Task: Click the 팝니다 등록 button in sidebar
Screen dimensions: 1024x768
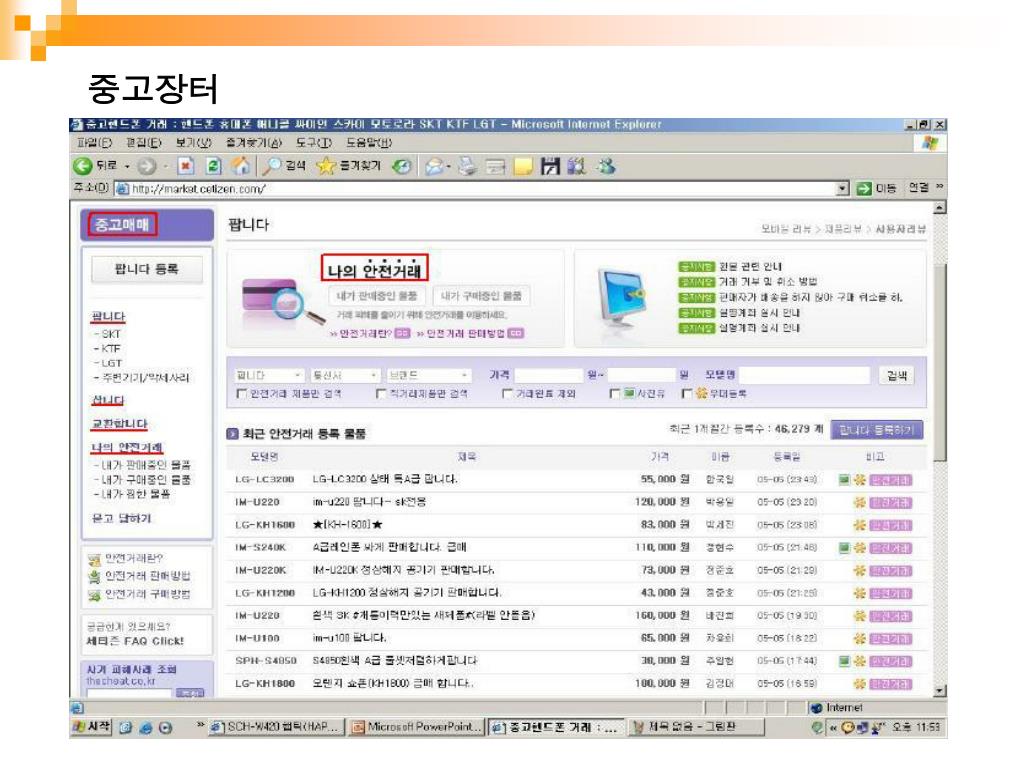Action: [147, 270]
